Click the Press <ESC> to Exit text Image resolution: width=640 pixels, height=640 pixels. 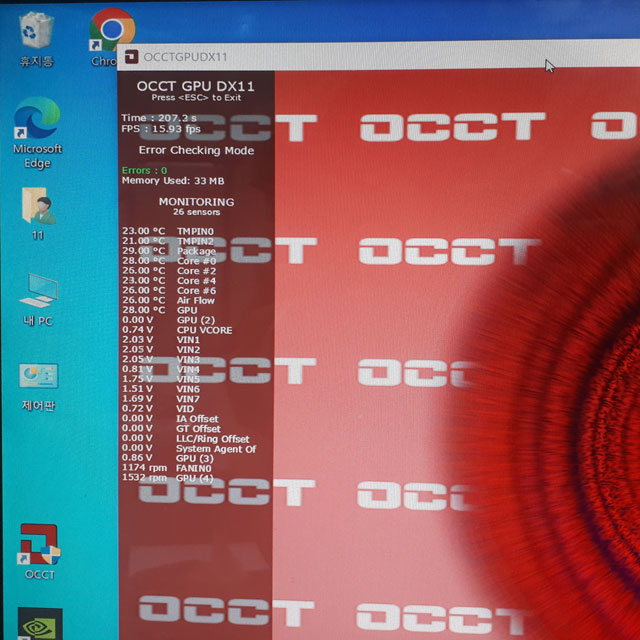(196, 98)
